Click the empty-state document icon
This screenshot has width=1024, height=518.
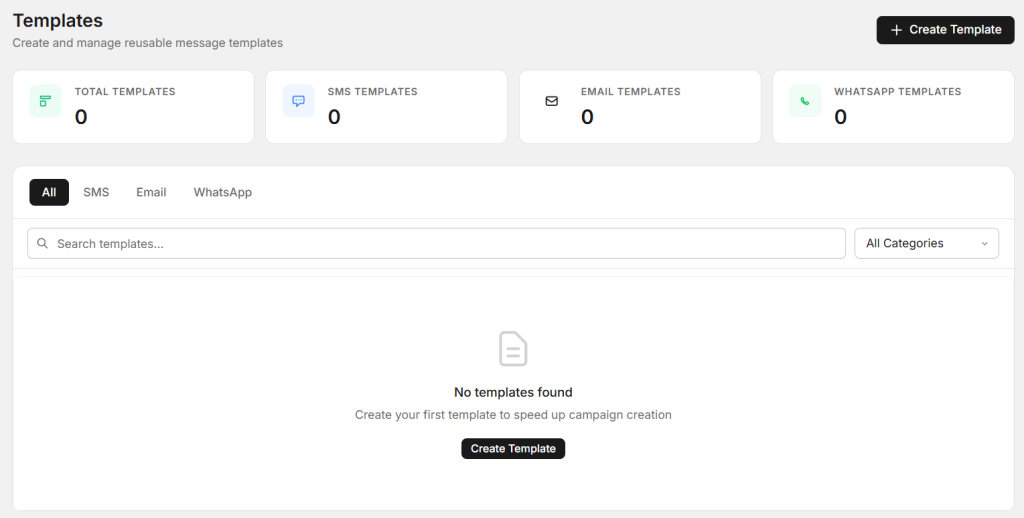(513, 348)
